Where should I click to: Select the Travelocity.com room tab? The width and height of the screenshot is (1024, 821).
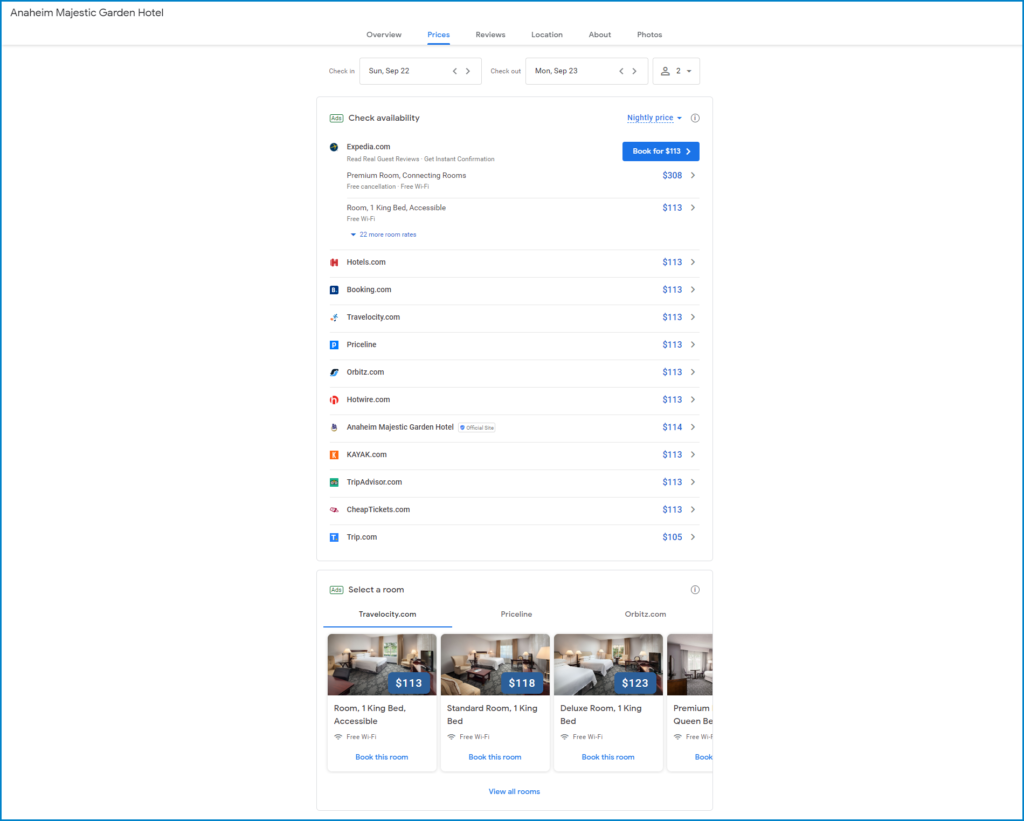387,614
